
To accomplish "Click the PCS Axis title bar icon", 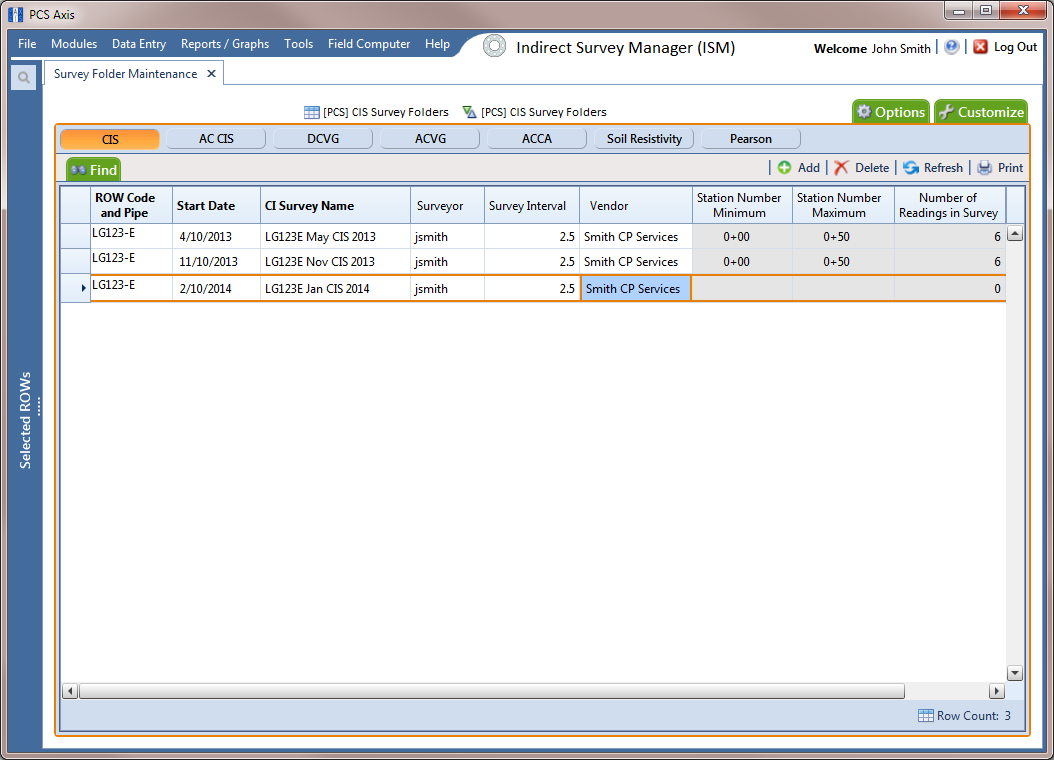I will coord(15,14).
